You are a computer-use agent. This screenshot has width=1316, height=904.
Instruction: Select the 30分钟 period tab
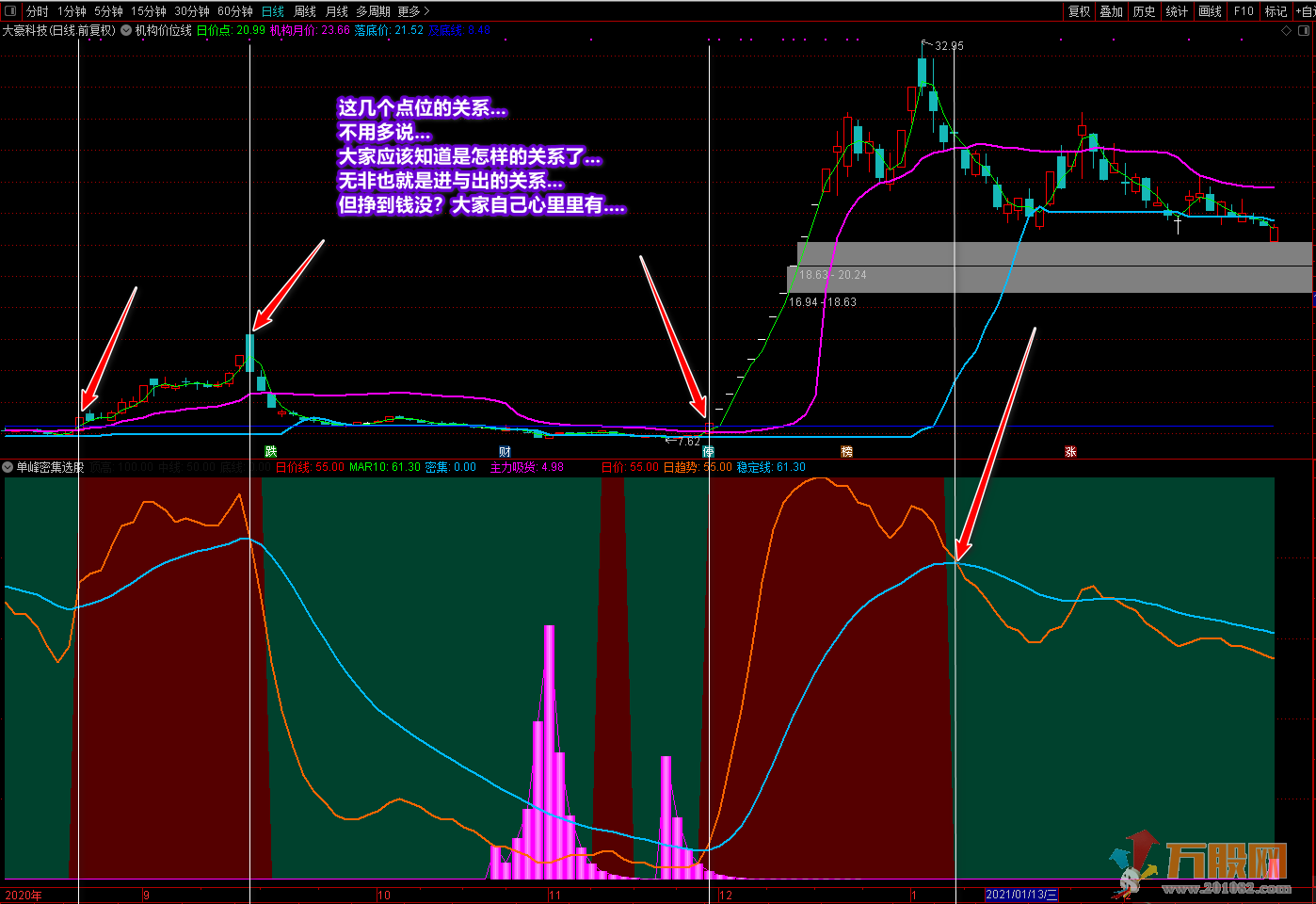click(192, 11)
